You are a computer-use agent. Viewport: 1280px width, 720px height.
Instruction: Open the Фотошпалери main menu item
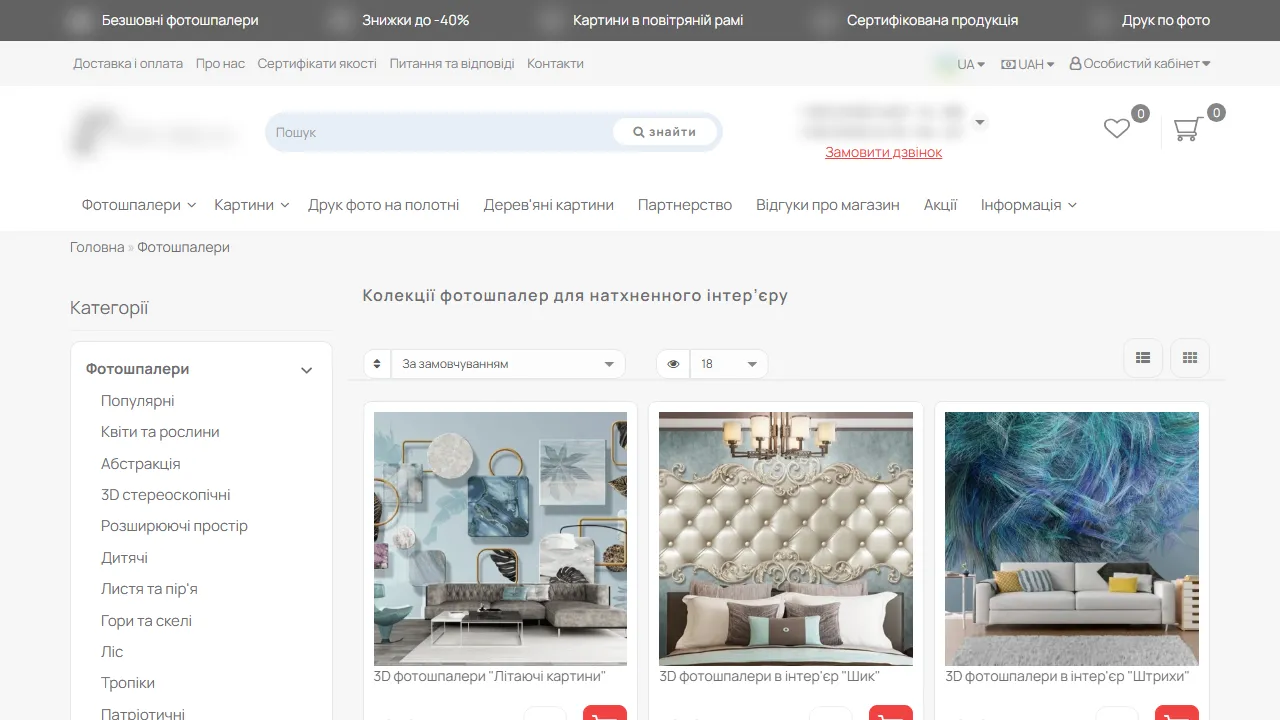pos(139,205)
